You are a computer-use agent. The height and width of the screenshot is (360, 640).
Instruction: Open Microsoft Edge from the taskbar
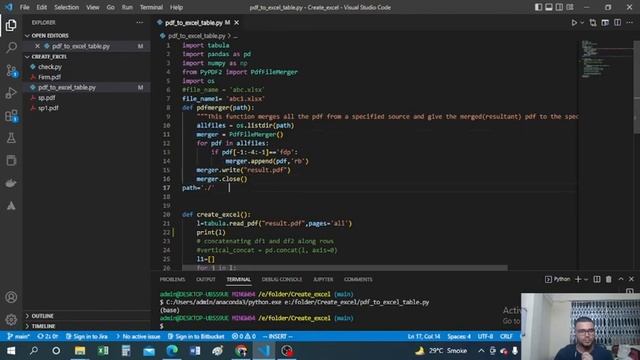point(172,351)
